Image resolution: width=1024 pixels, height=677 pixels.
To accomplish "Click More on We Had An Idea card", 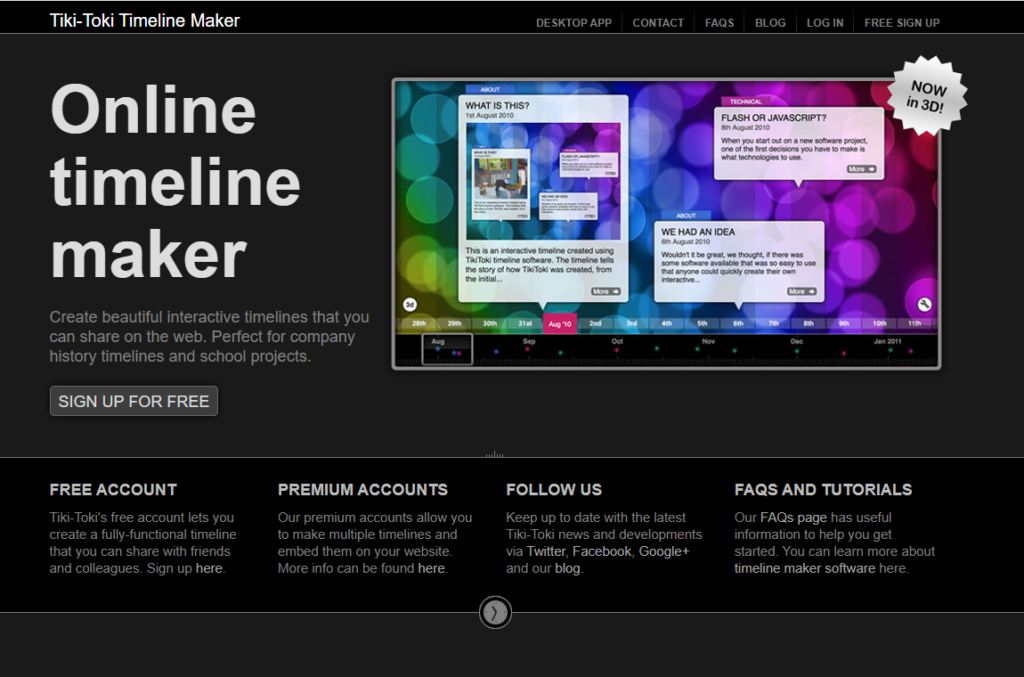I will (x=801, y=291).
